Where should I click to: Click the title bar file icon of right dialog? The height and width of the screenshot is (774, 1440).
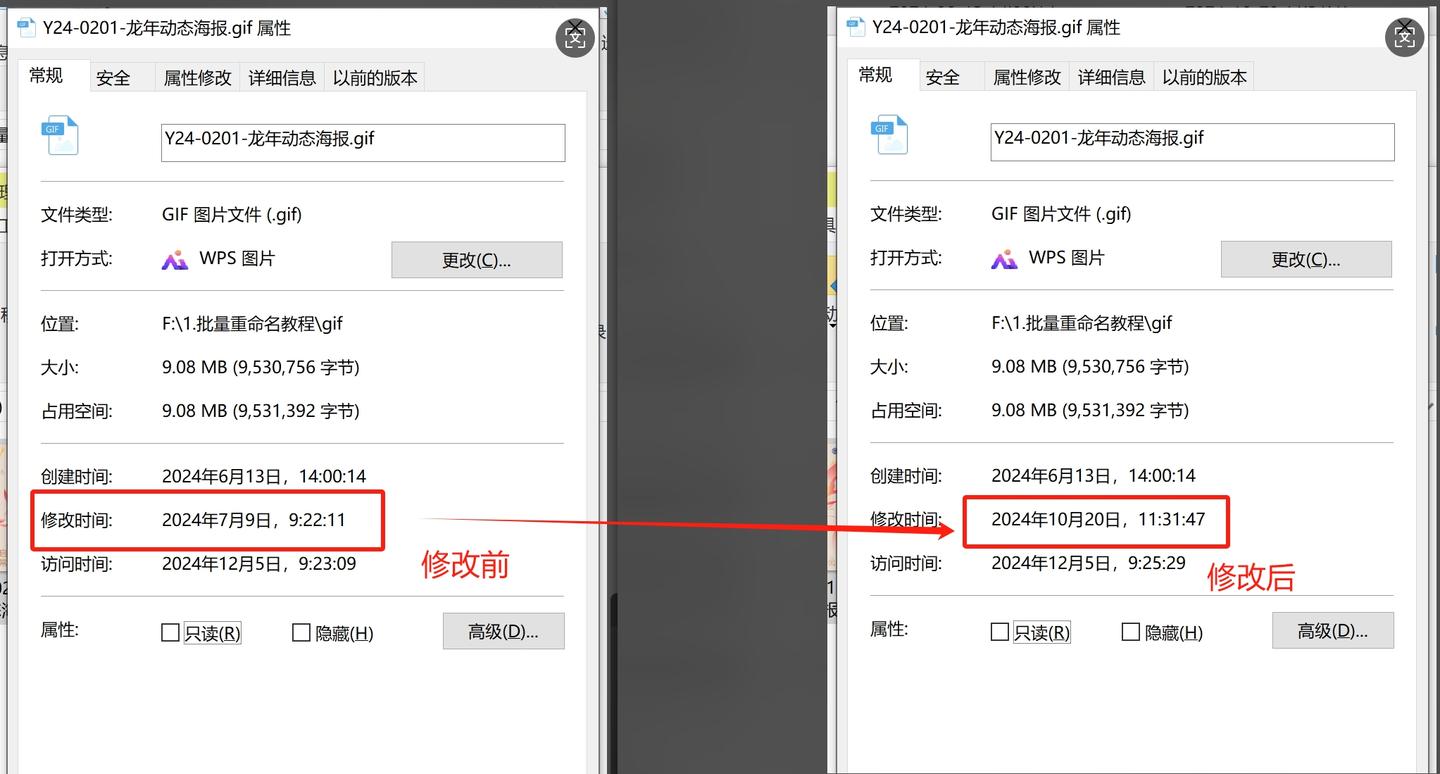856,27
